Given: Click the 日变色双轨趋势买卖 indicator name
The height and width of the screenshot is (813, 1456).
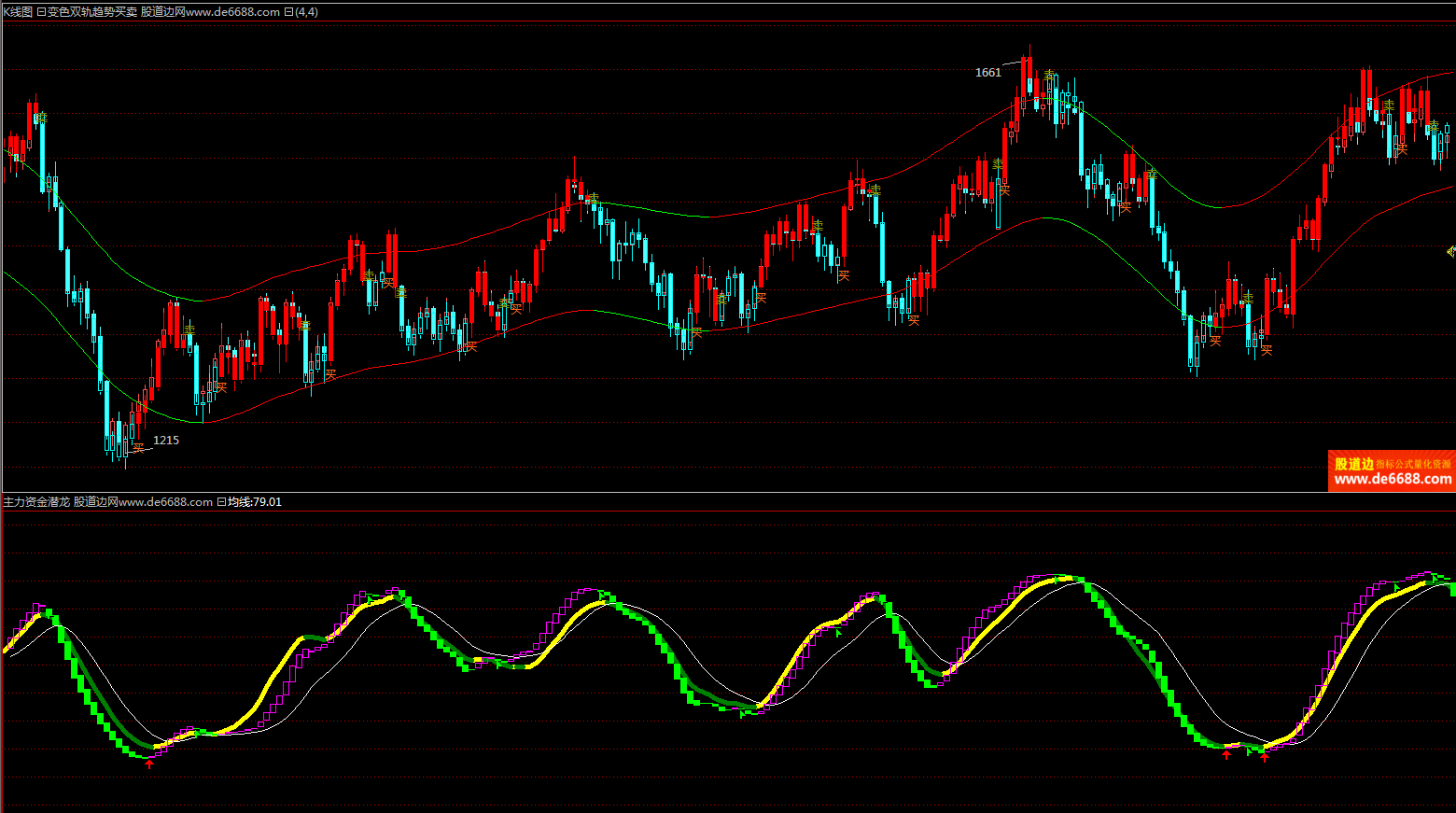Looking at the screenshot, I should tap(87, 12).
